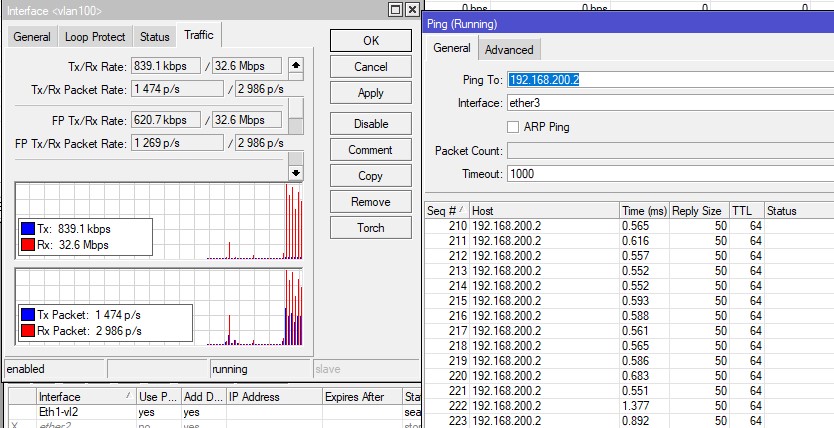This screenshot has width=834, height=428.
Task: Select ping row with time 0.892
Action: (629, 420)
